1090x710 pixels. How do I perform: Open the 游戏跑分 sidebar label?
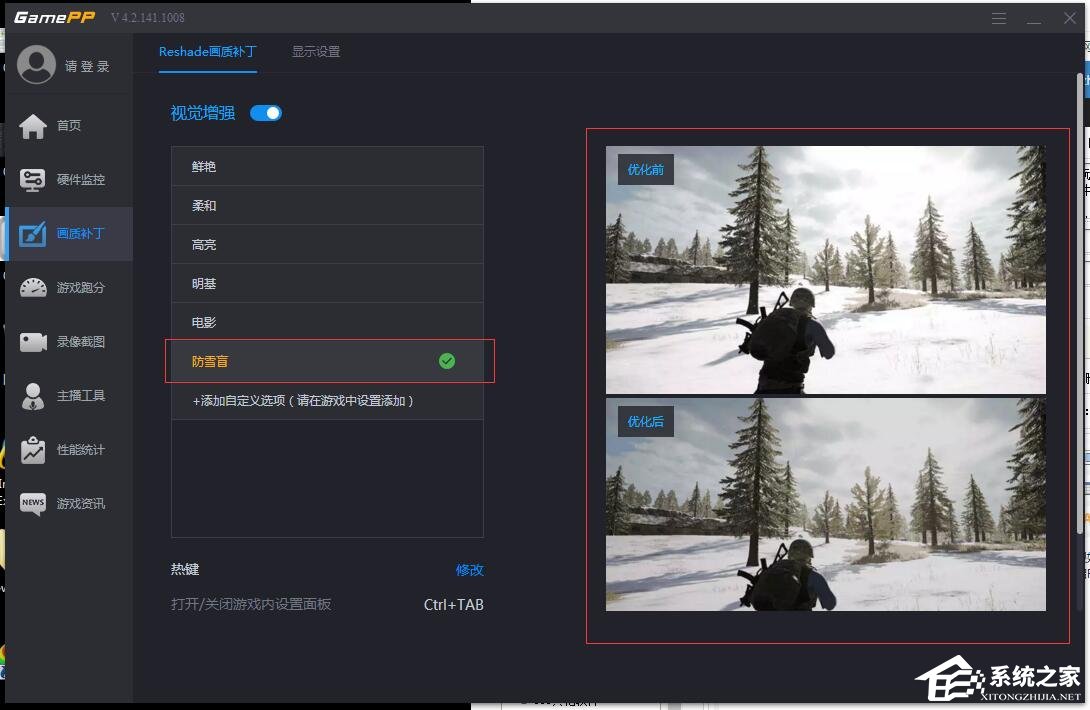pyautogui.click(x=81, y=287)
